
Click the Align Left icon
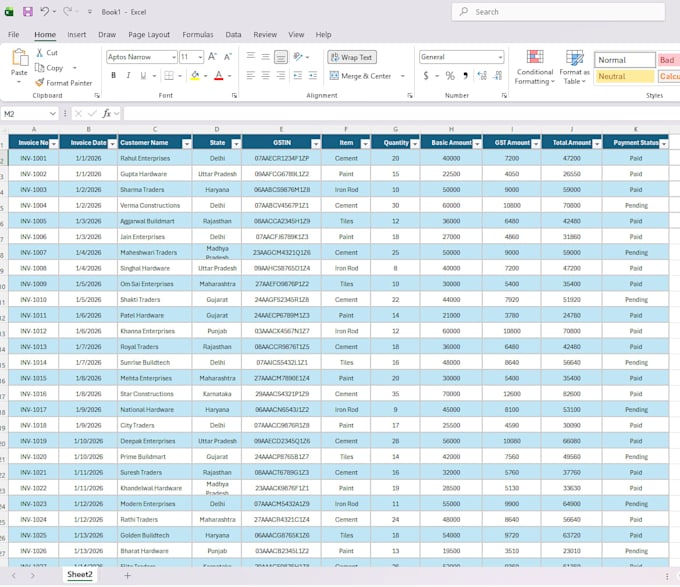(250, 75)
